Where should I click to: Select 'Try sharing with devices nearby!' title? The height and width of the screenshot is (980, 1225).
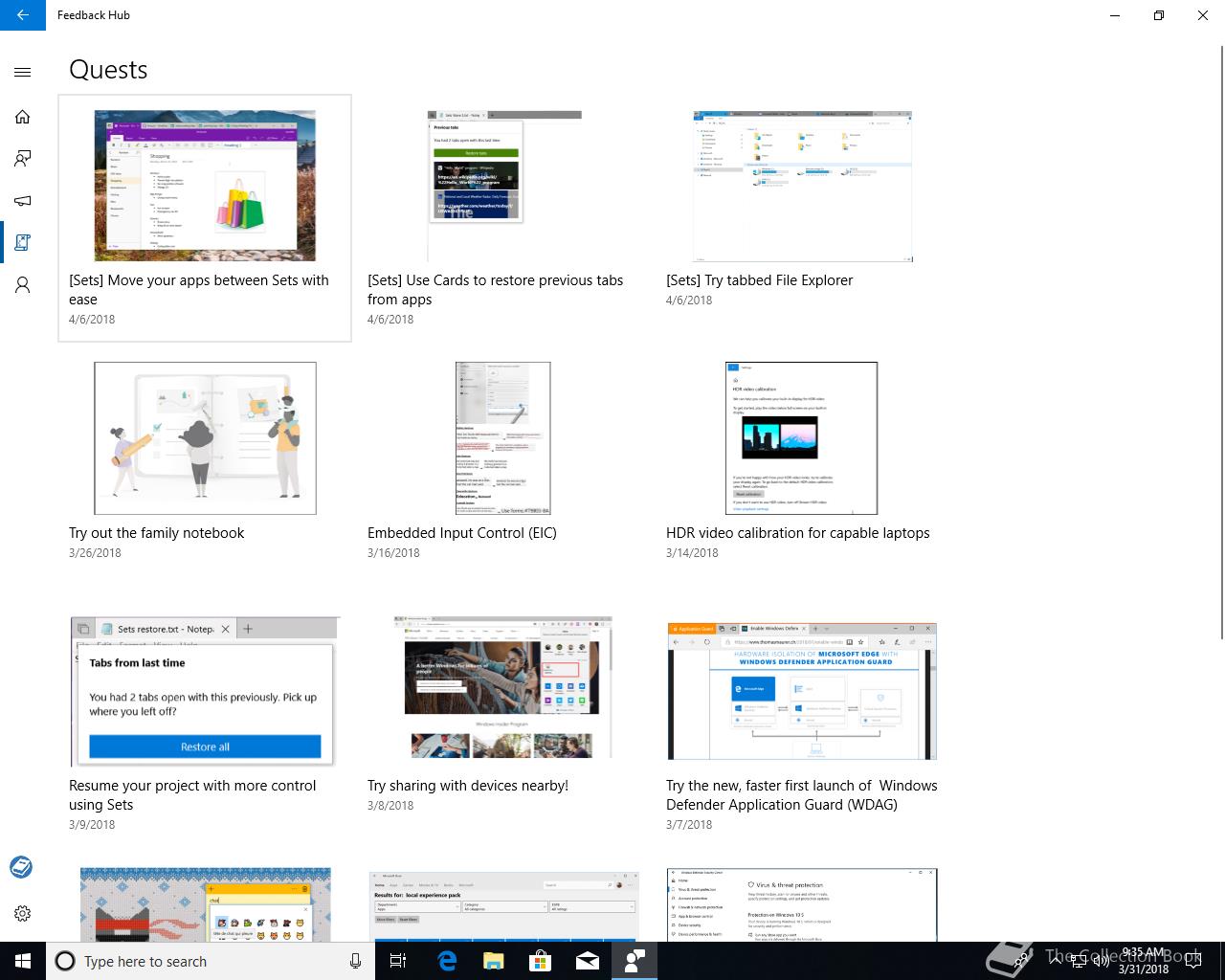point(468,786)
